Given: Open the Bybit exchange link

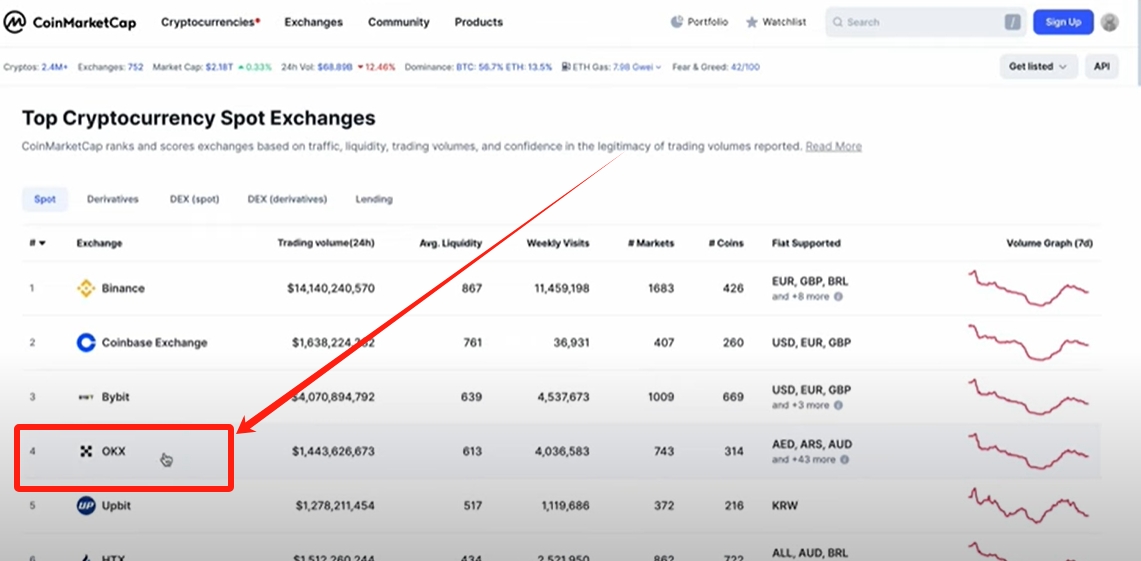Looking at the screenshot, I should coord(116,397).
